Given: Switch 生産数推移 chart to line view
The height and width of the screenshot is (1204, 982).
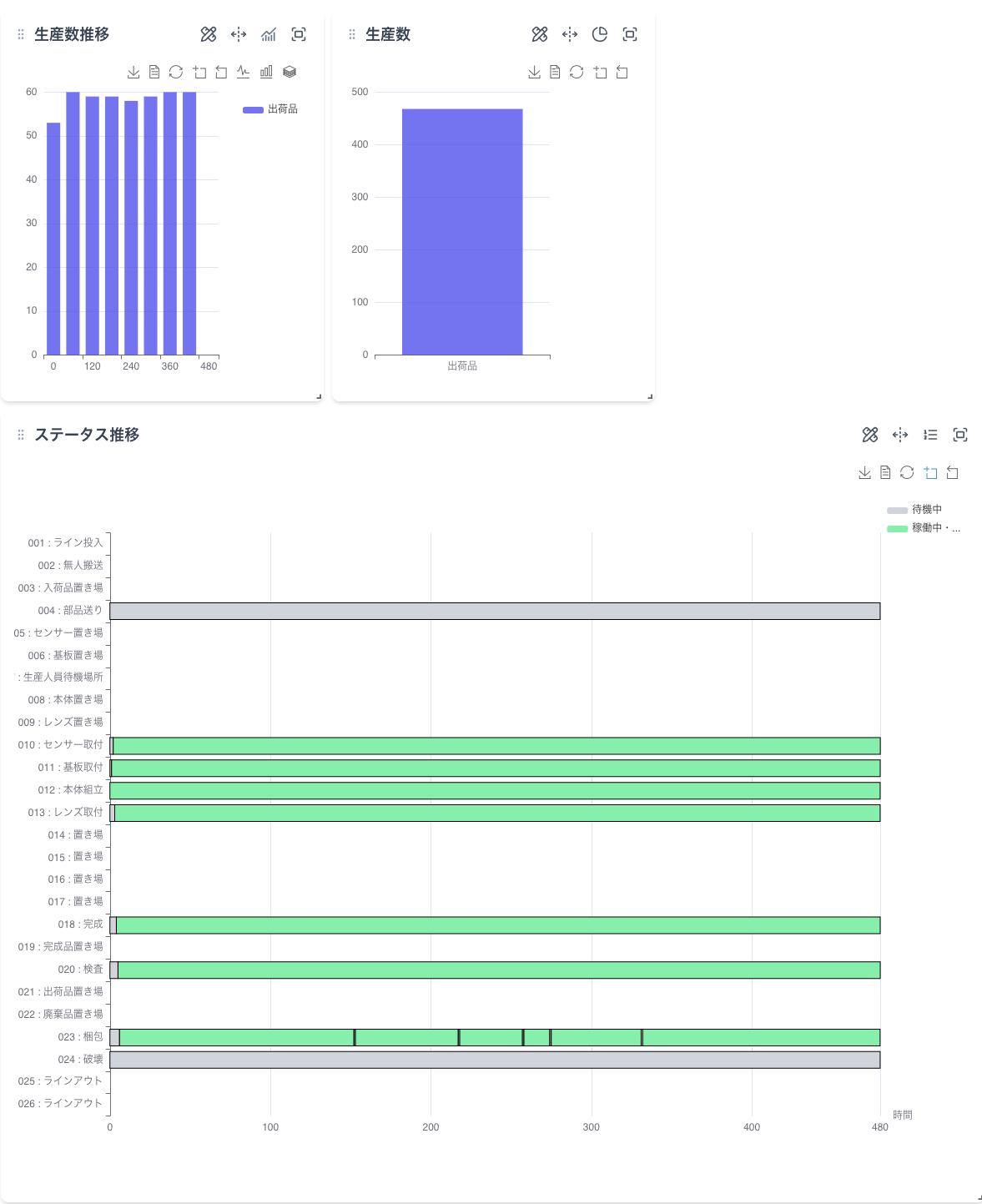Looking at the screenshot, I should tap(243, 73).
